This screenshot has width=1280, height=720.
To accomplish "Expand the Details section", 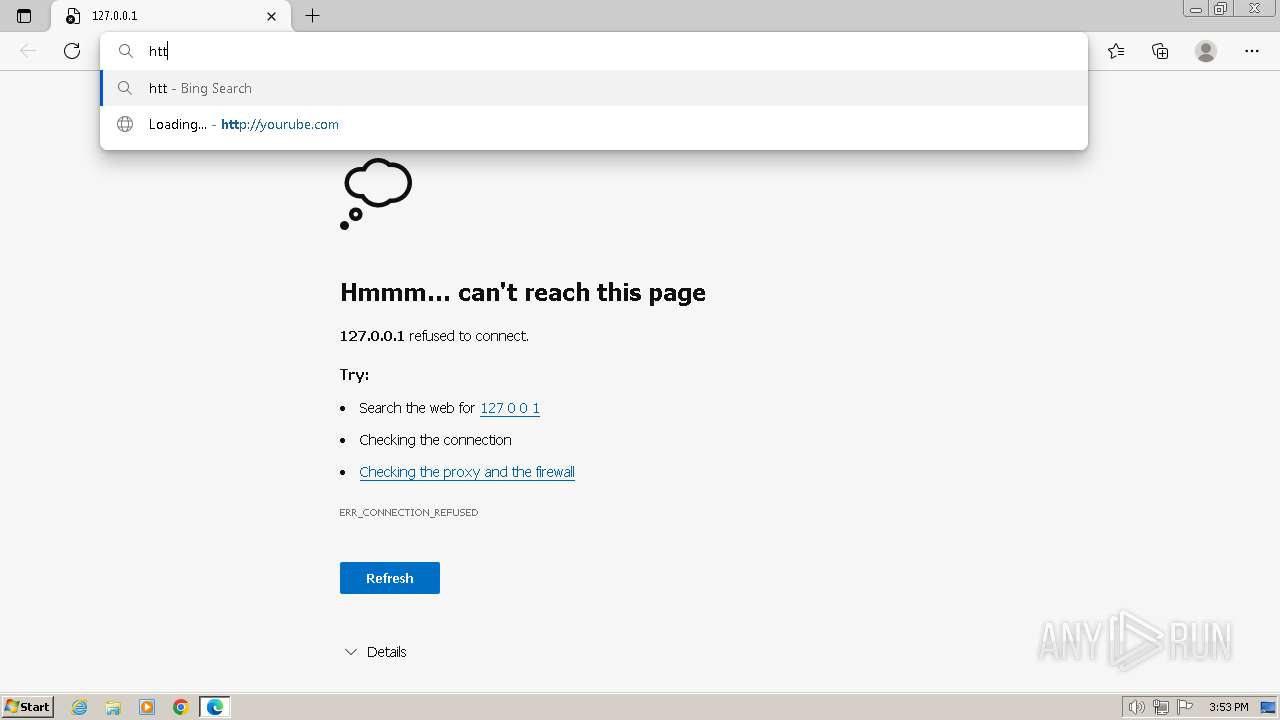I will [375, 652].
